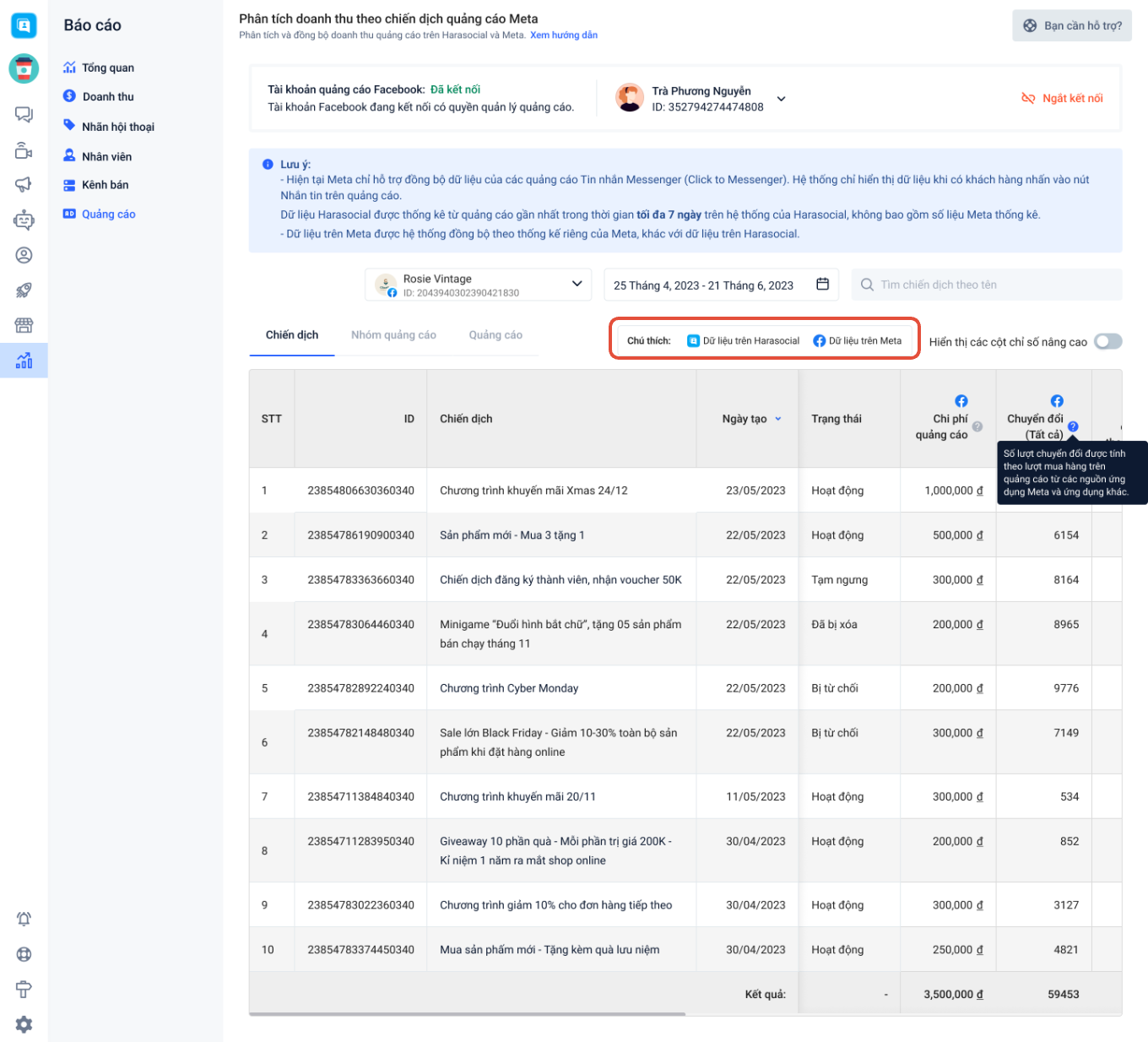Expand the Rosie Vintage ad account dropdown
1148x1042 pixels.
577,284
